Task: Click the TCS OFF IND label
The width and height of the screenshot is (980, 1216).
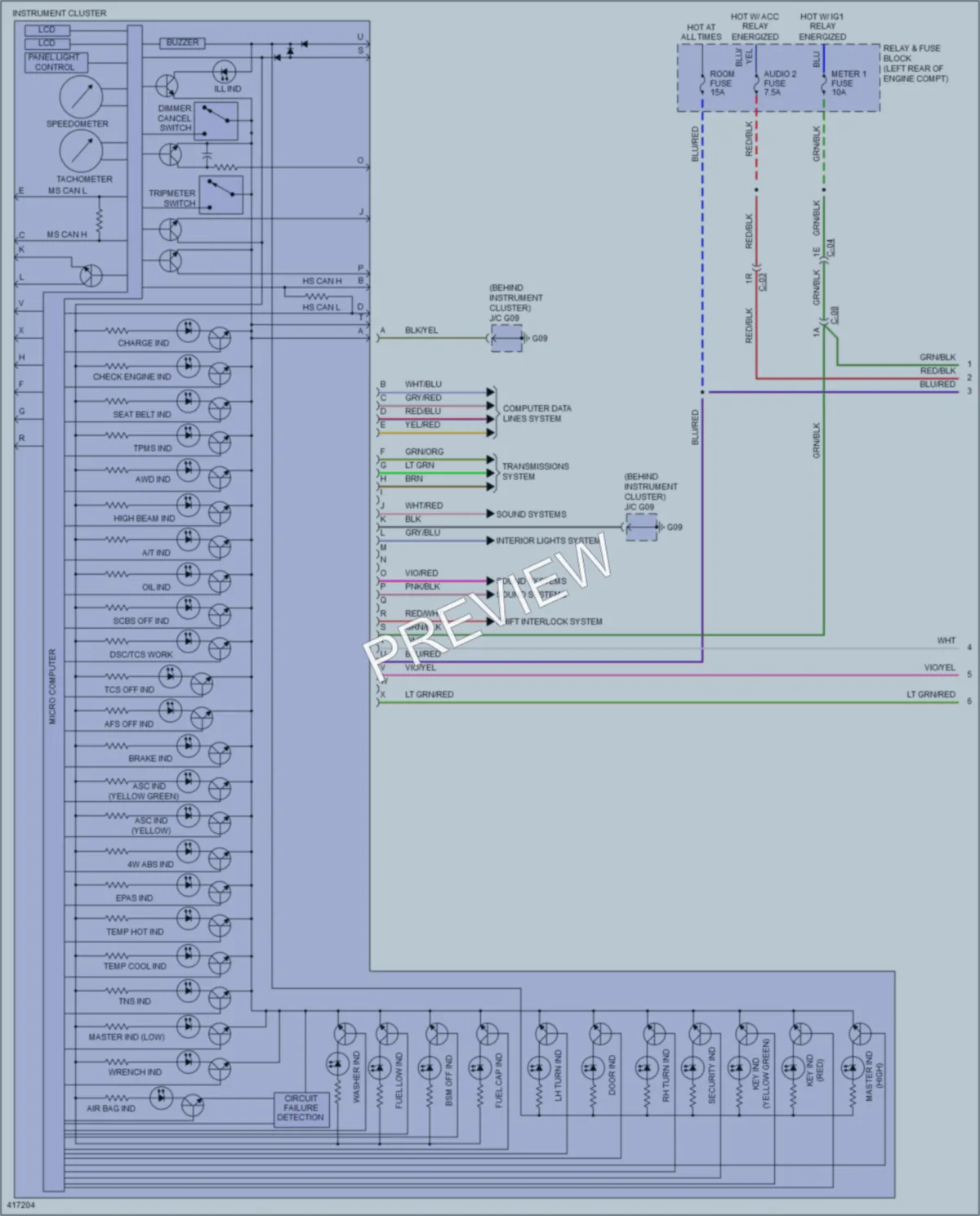Action: pyautogui.click(x=129, y=690)
